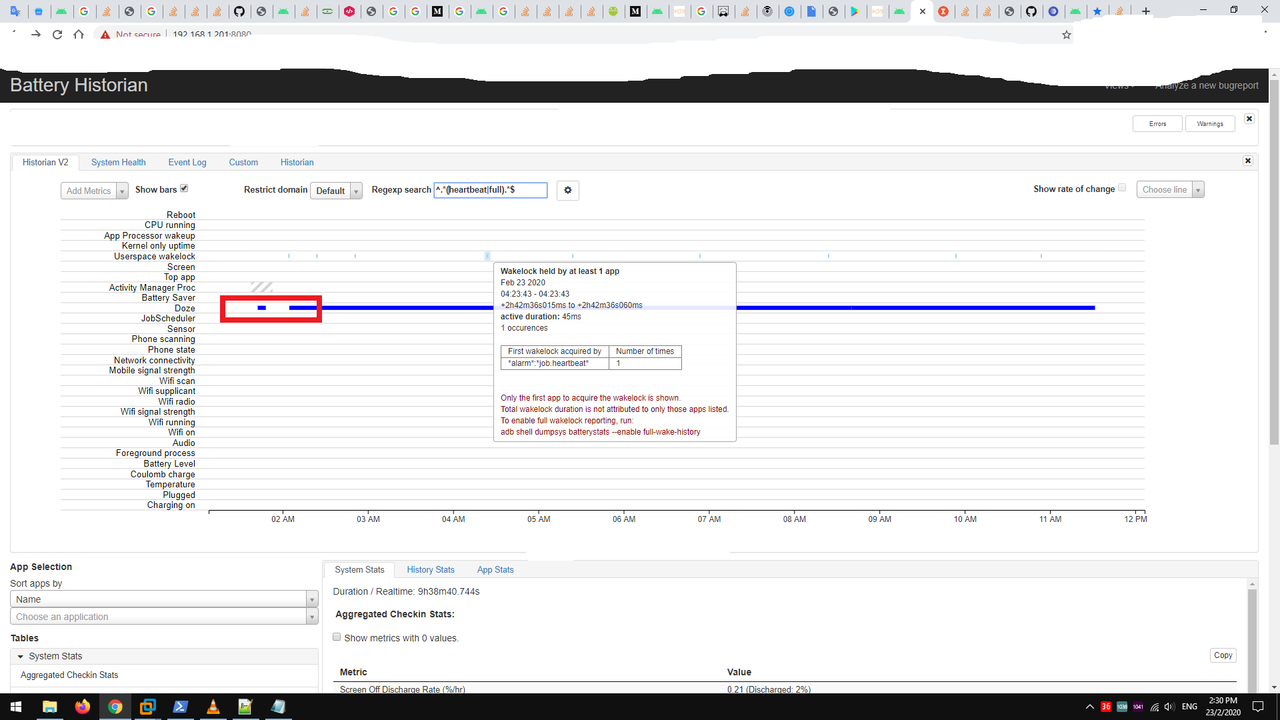Image resolution: width=1280 pixels, height=720 pixels.
Task: Click the Coulomb charge metric label
Action: point(163,474)
